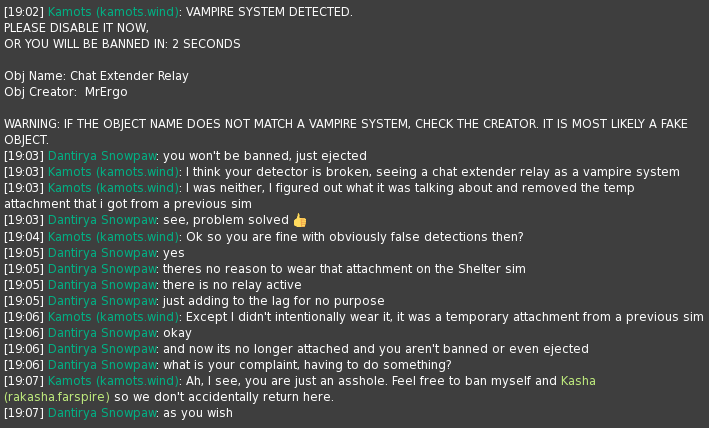Click Kamots name in the 19:02 message
Viewport: 709px width, 428px height.
click(x=113, y=12)
